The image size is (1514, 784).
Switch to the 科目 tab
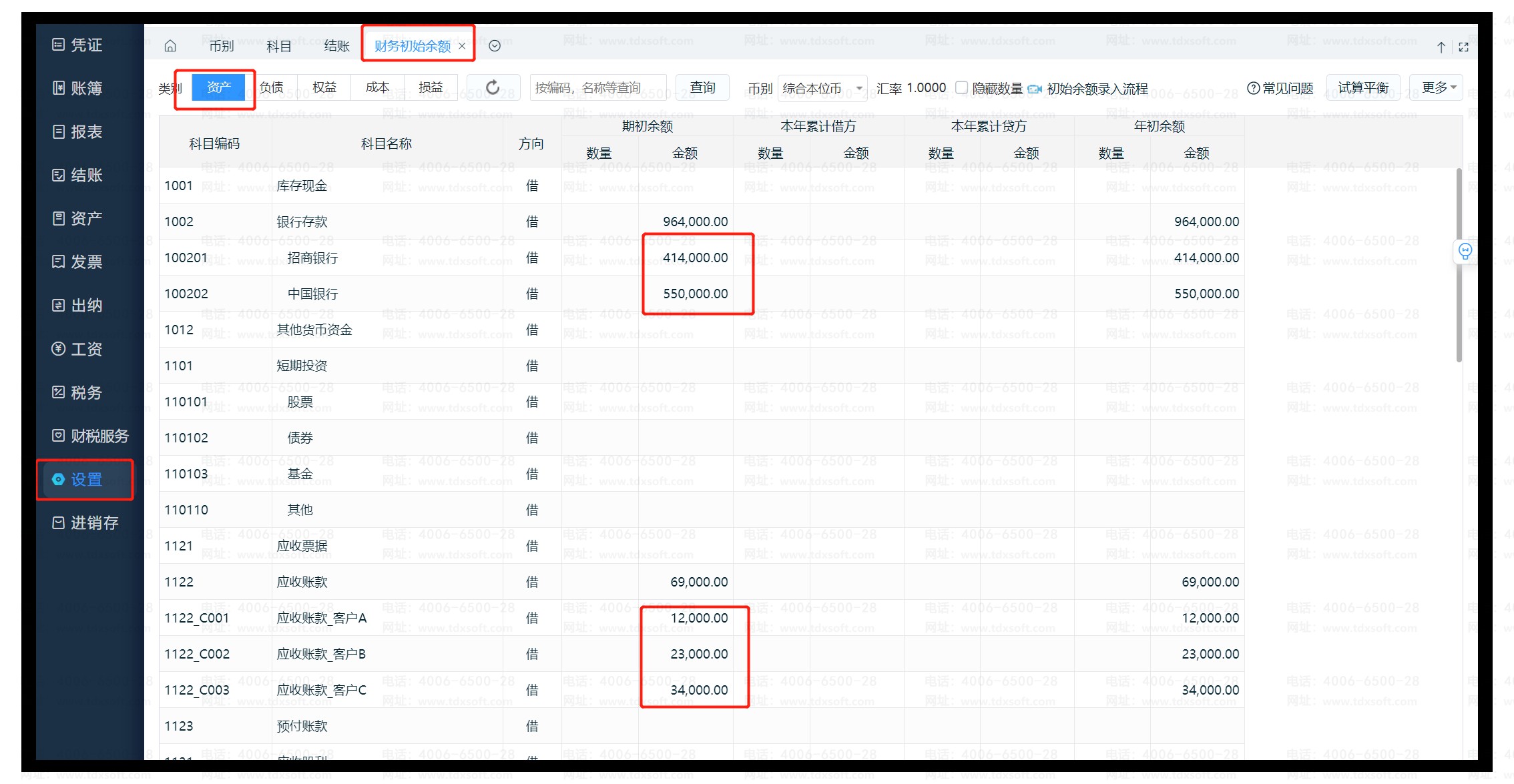[278, 46]
